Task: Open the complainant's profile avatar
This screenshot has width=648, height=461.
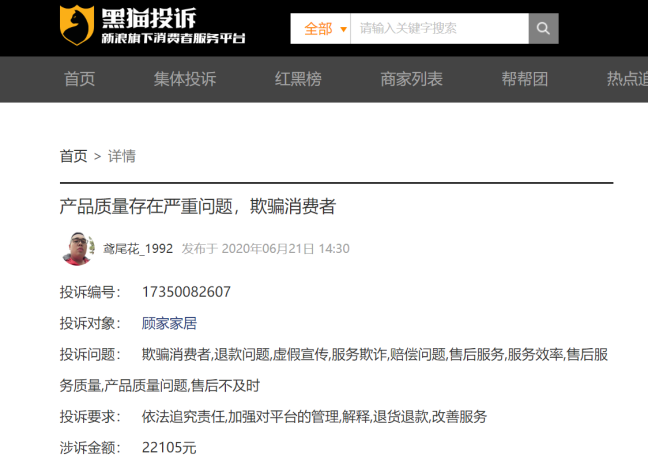Action: (x=78, y=248)
